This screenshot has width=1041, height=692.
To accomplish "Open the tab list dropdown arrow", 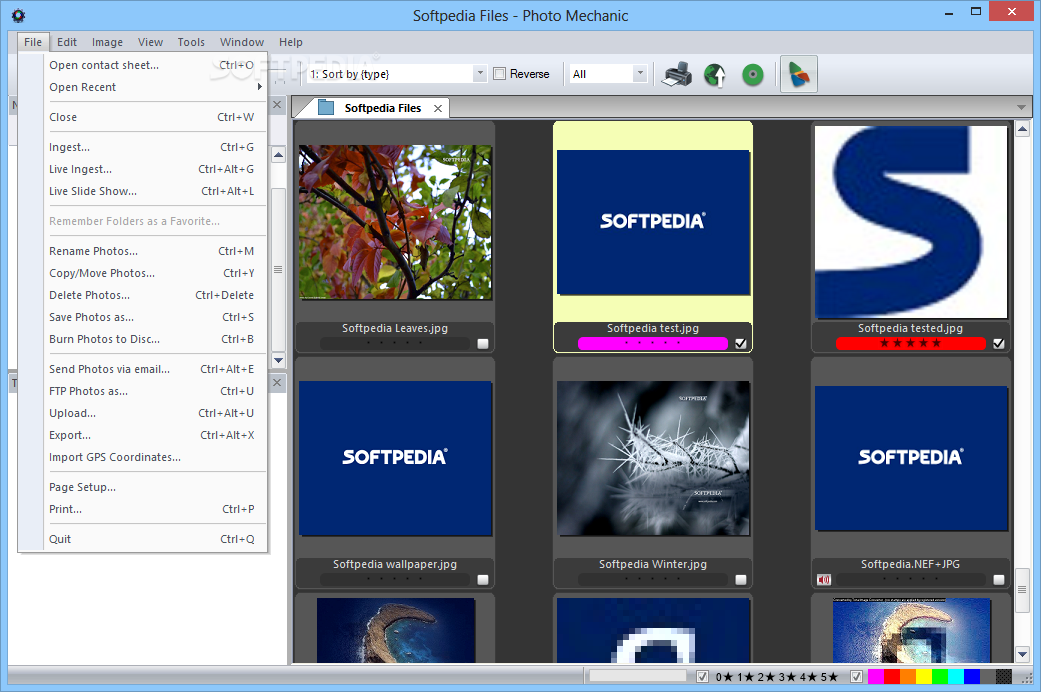I will click(1021, 108).
